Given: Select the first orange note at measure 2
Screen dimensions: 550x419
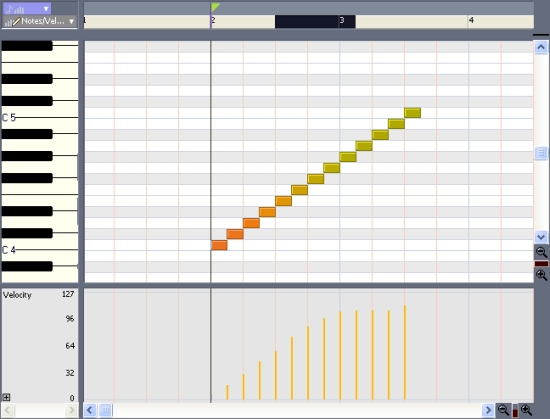Looking at the screenshot, I should coord(219,245).
